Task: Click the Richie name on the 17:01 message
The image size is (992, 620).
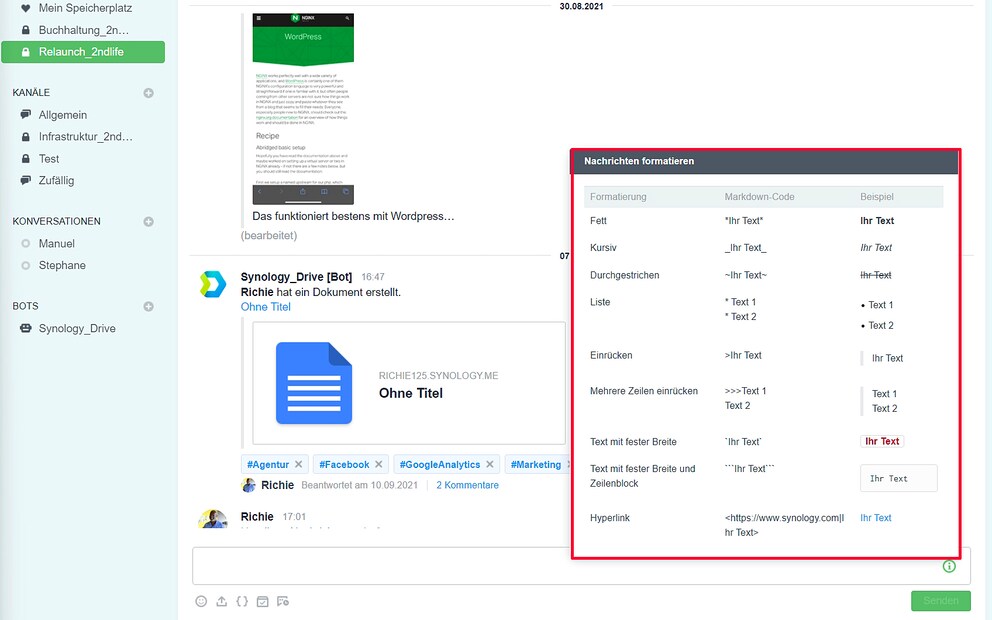Action: coord(257,517)
